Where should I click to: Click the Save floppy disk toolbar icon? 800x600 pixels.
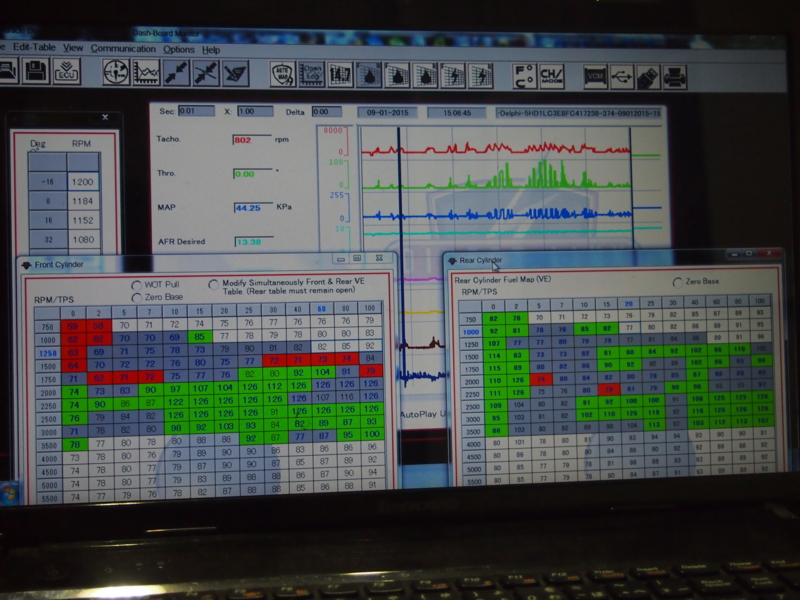[36, 71]
